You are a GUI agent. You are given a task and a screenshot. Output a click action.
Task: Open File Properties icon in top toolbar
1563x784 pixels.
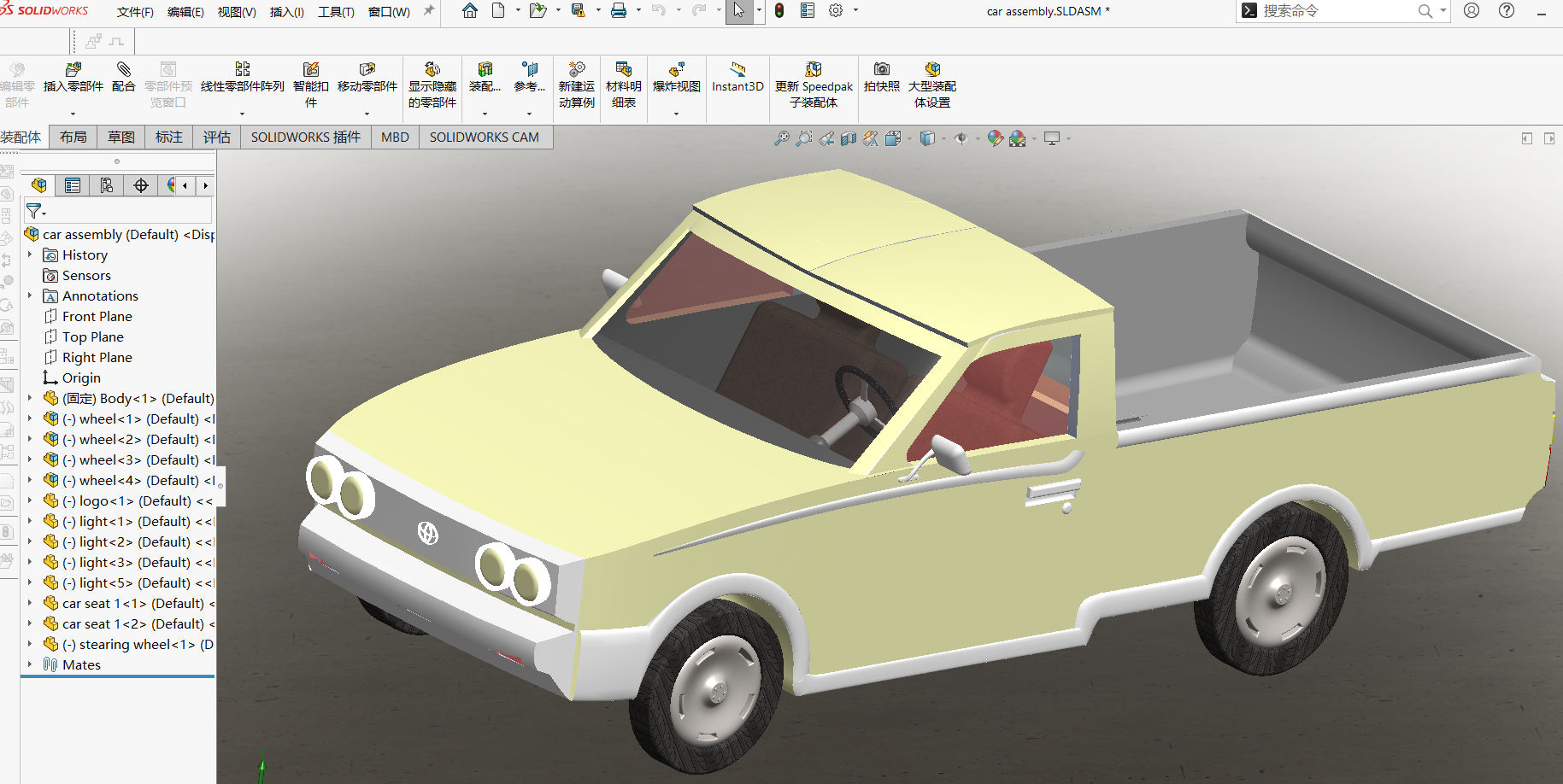pyautogui.click(x=808, y=11)
